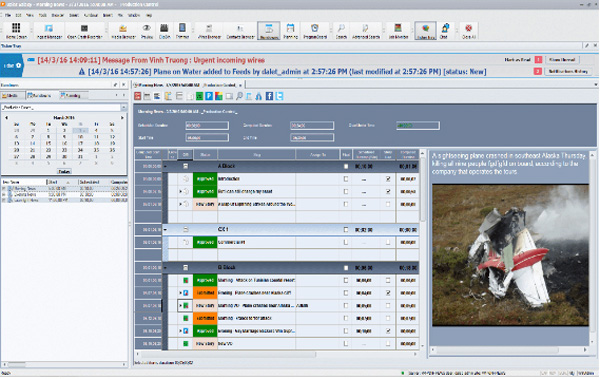The height and width of the screenshot is (379, 600).
Task: Close the left rundowns panel
Action: pos(124,85)
